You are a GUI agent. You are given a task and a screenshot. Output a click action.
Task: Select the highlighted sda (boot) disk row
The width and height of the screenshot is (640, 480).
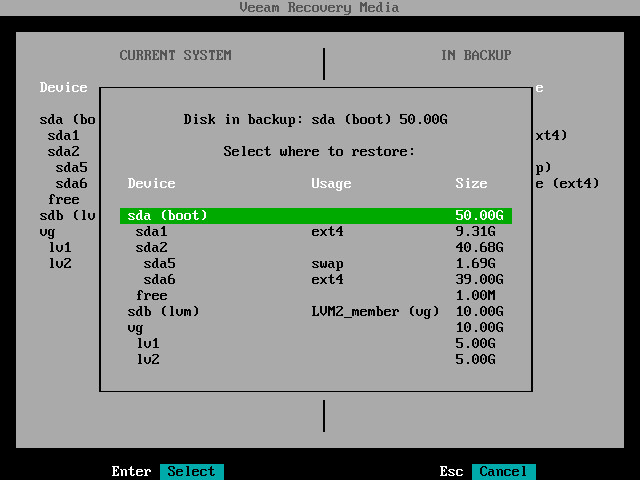click(x=316, y=216)
